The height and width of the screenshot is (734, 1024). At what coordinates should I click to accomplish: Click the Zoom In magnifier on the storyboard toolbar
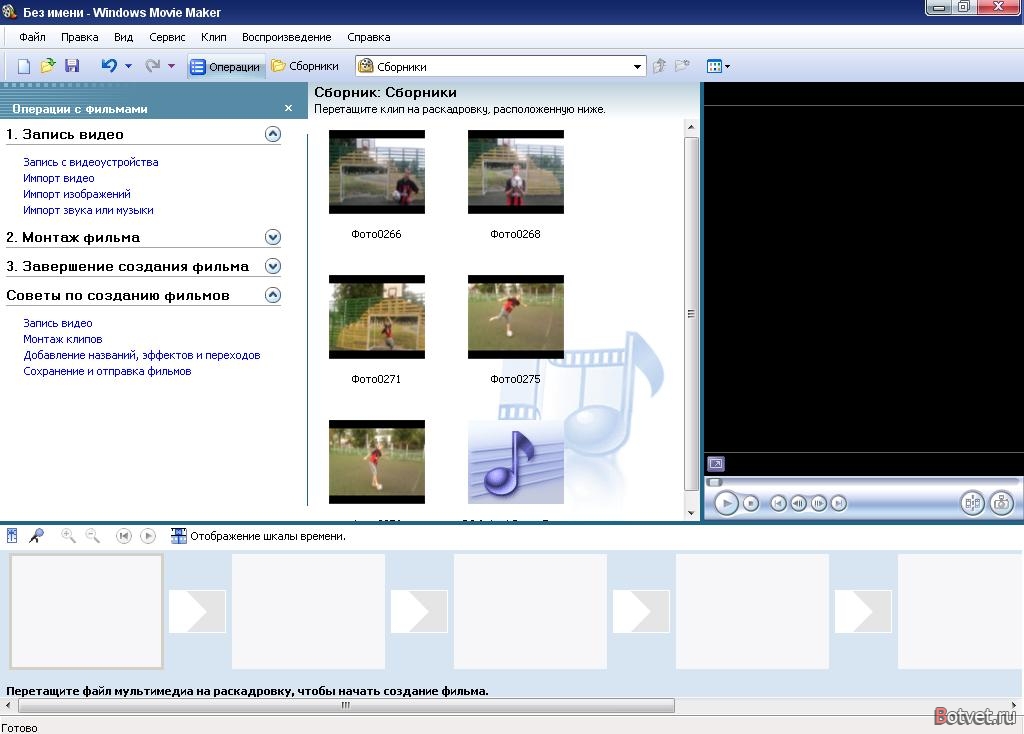click(x=68, y=535)
